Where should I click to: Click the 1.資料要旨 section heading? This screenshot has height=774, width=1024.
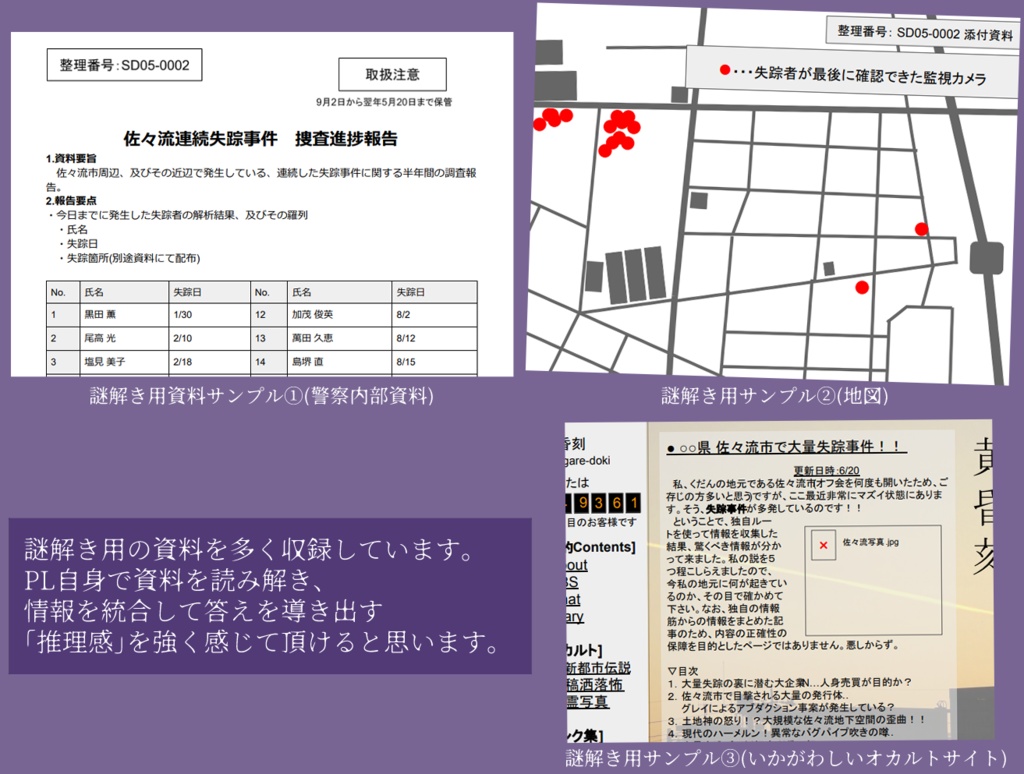pos(71,159)
